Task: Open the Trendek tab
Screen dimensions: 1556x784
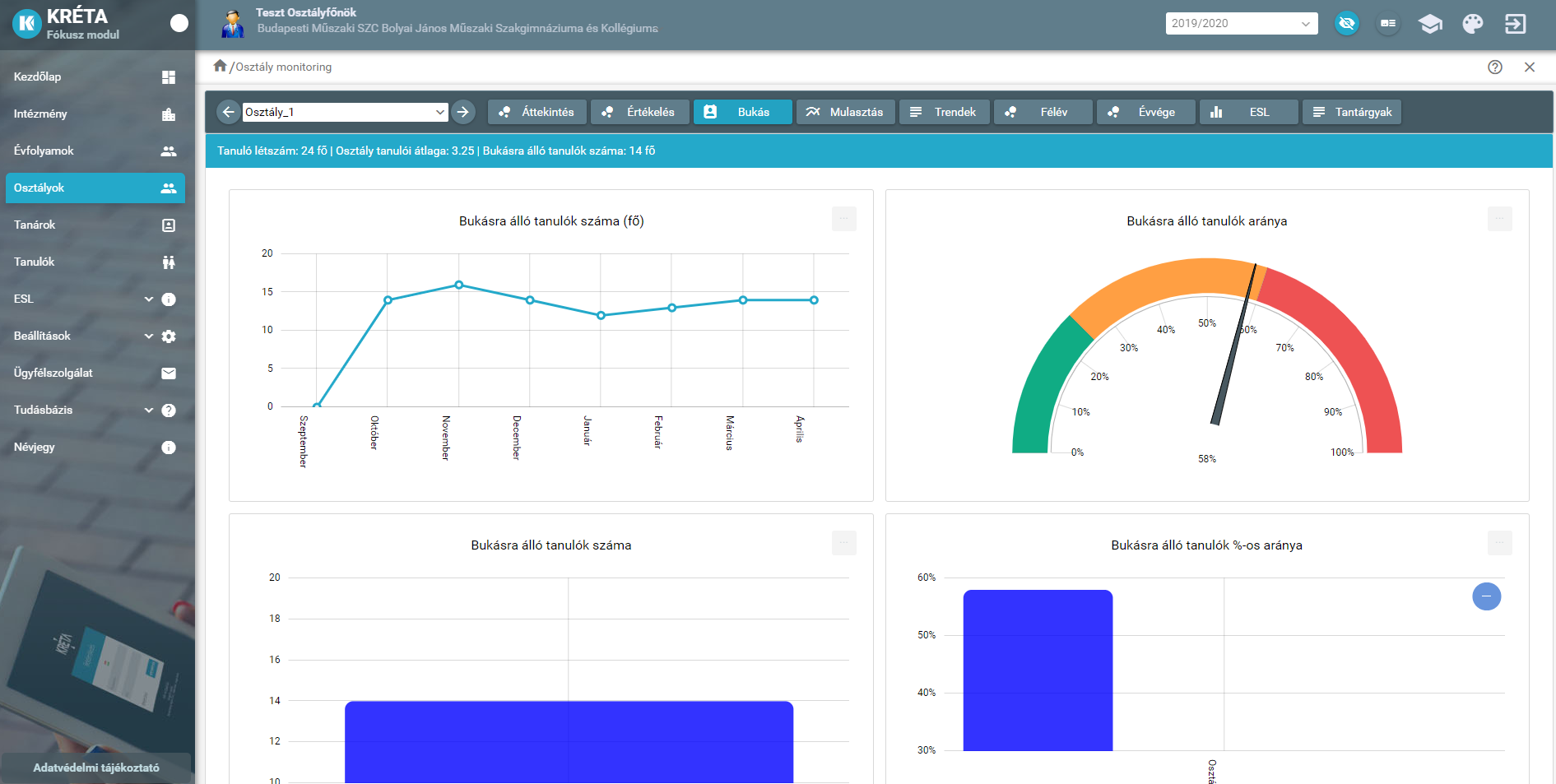Action: pos(945,112)
